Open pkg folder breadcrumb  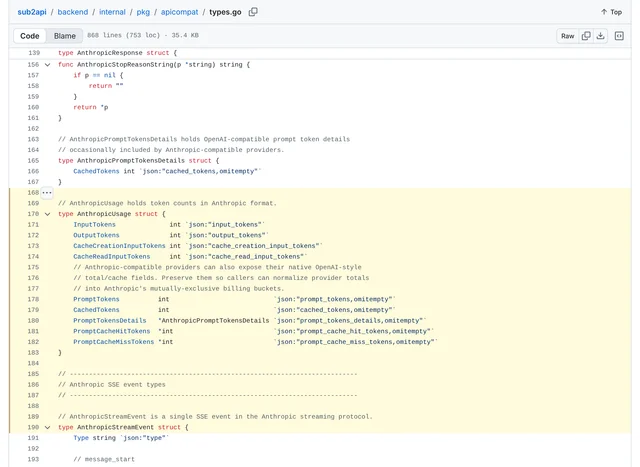143,12
